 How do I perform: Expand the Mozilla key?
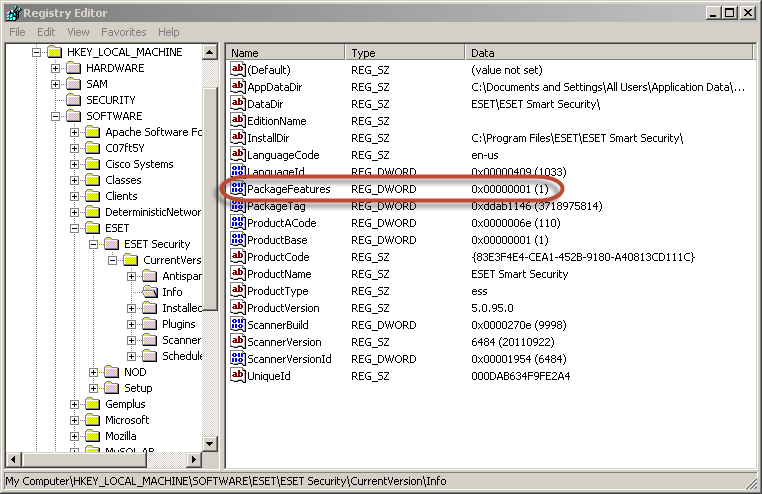pyautogui.click(x=74, y=436)
